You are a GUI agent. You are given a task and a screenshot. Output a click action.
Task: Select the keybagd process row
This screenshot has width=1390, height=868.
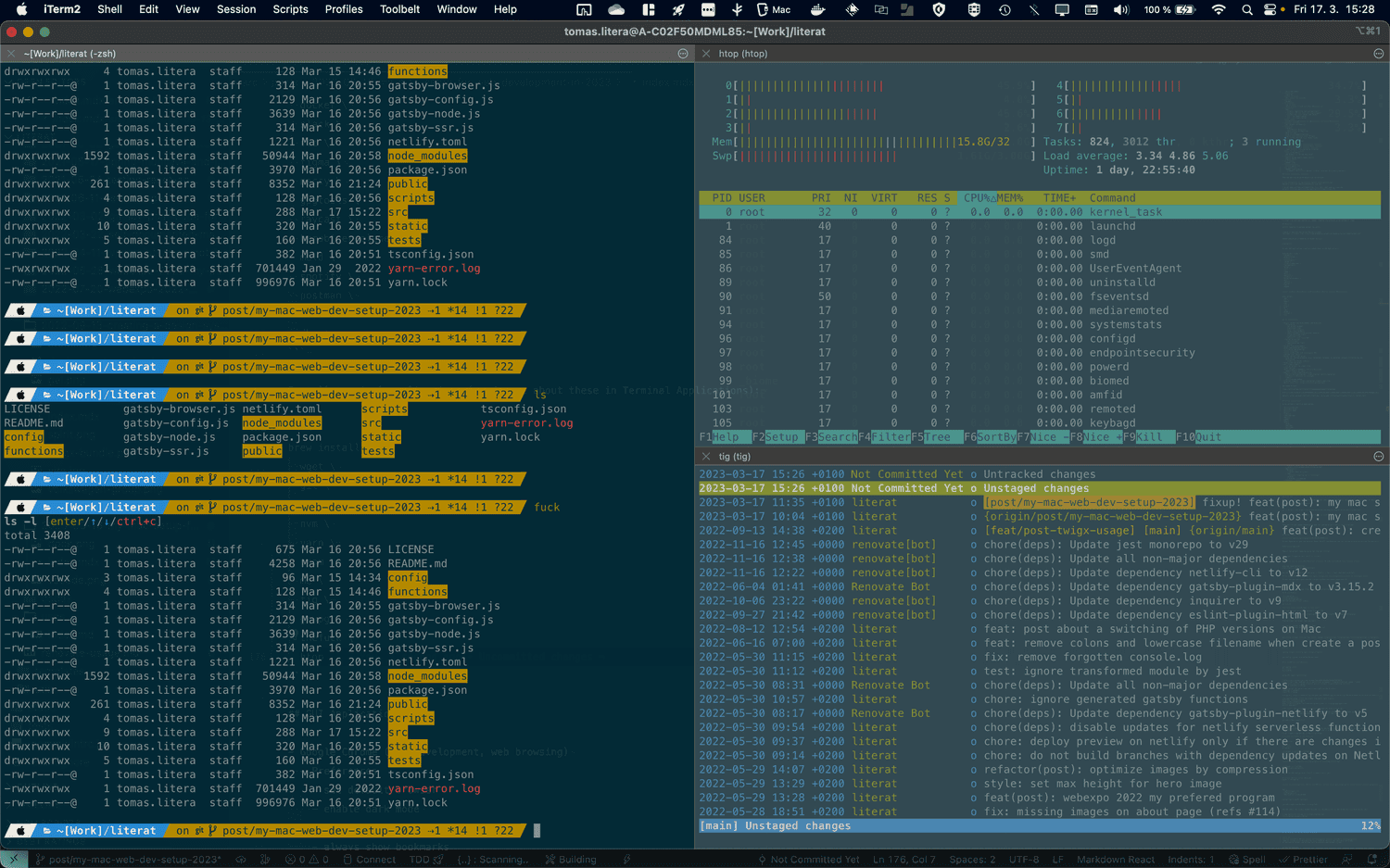(1040, 423)
